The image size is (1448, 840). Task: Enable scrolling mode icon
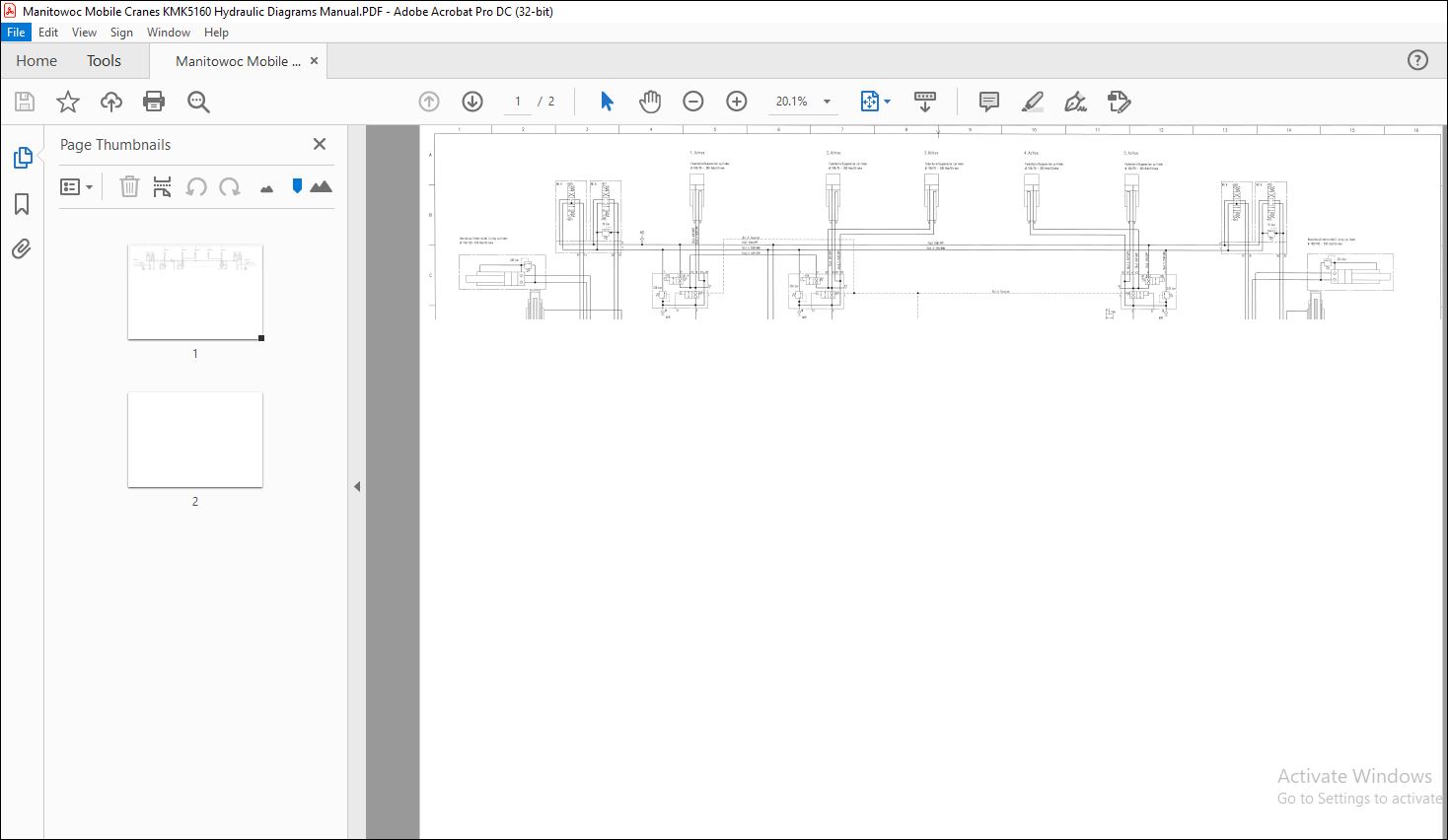point(924,102)
